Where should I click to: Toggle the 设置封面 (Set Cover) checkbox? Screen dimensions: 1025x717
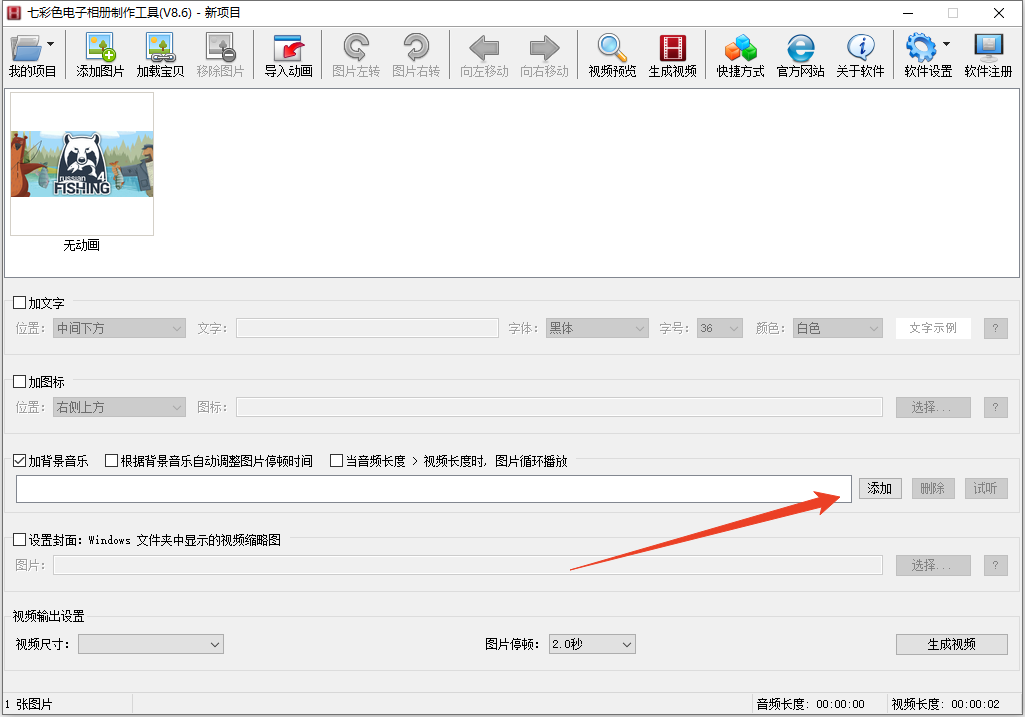[20, 540]
